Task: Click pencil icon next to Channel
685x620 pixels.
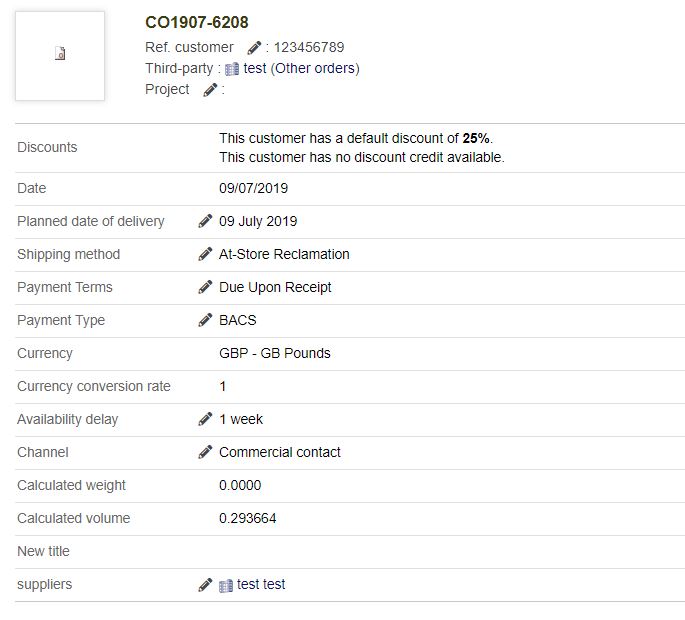Action: [x=205, y=452]
